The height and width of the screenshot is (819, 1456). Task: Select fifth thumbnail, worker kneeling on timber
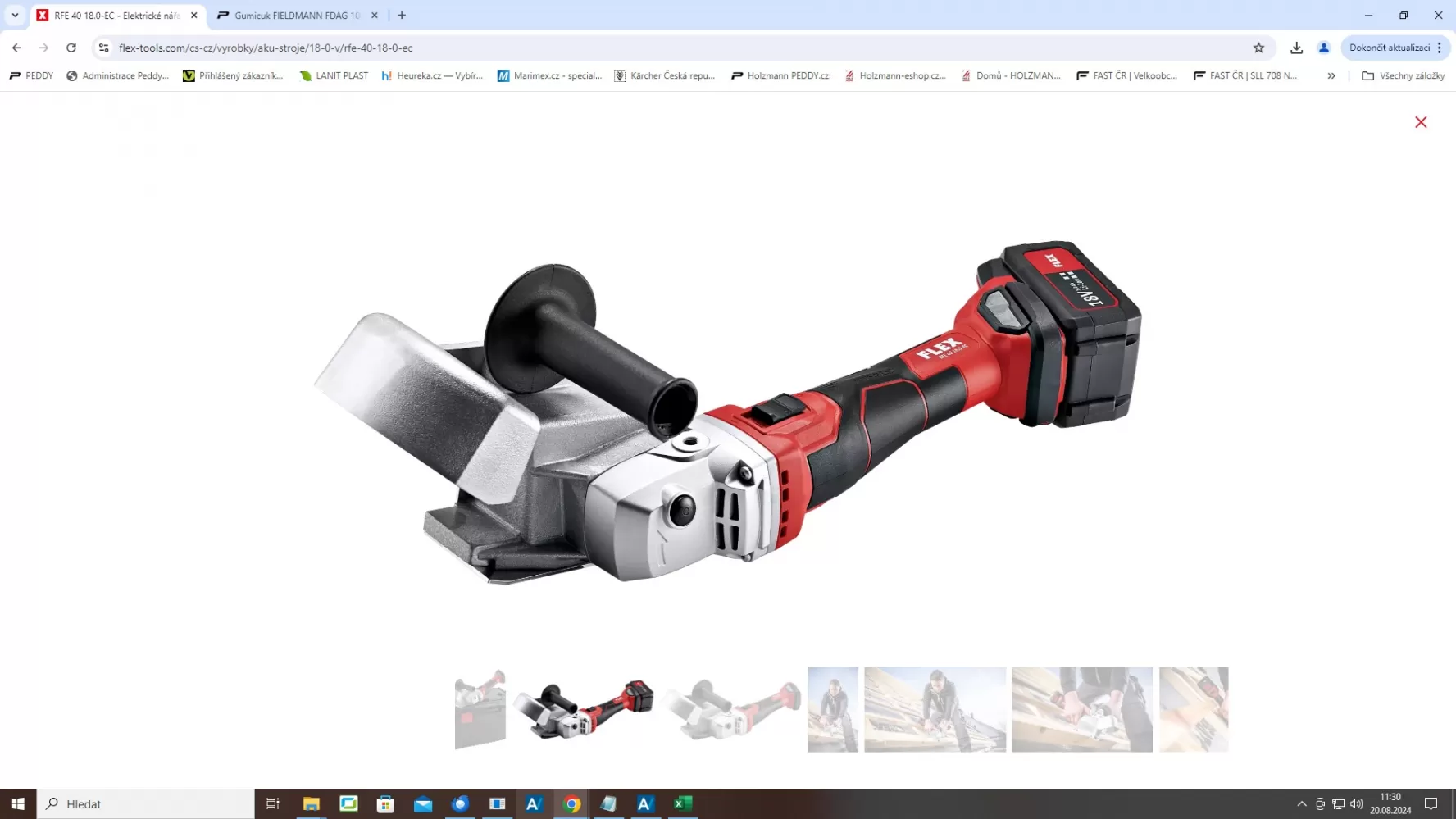[935, 709]
